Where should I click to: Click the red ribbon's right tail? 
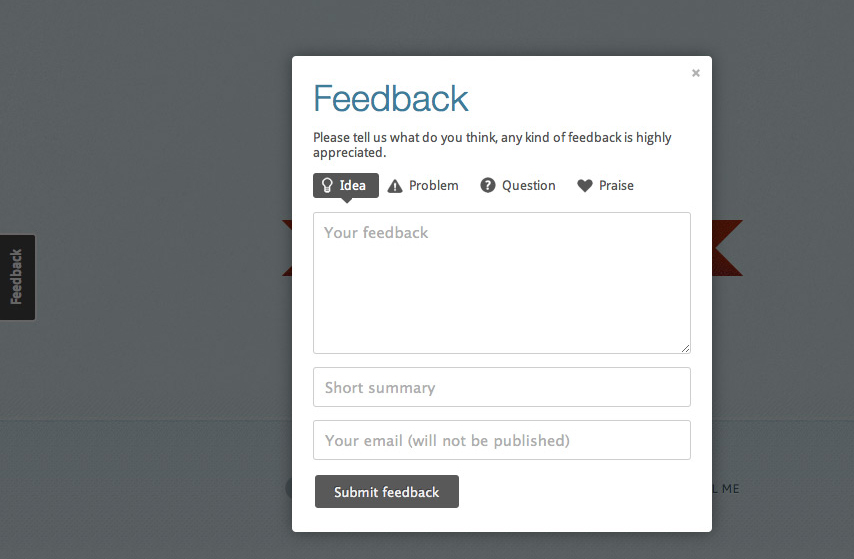[727, 248]
